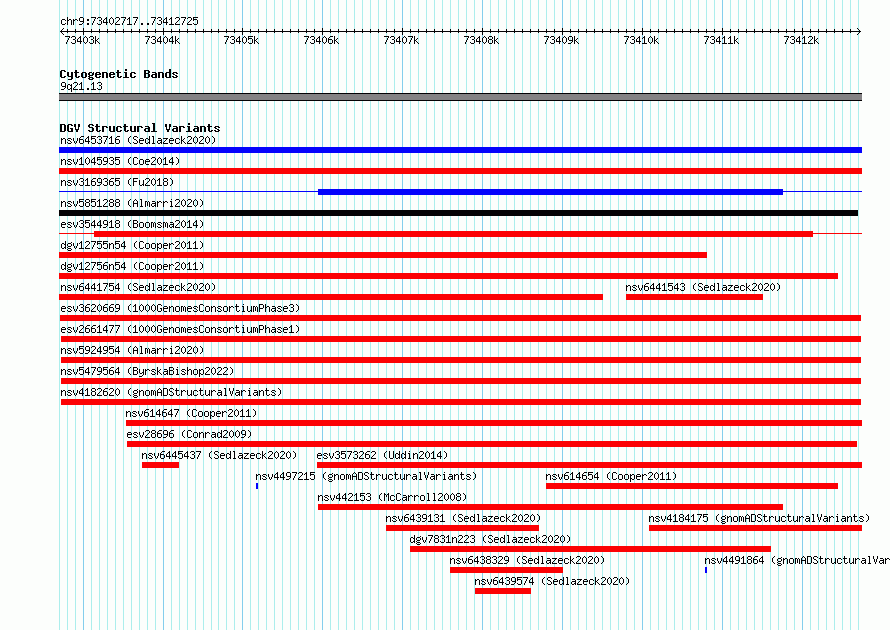Screen dimensions: 890x630
Task: Open the nsv1045935 (Coe2014) label
Action: click(120, 161)
